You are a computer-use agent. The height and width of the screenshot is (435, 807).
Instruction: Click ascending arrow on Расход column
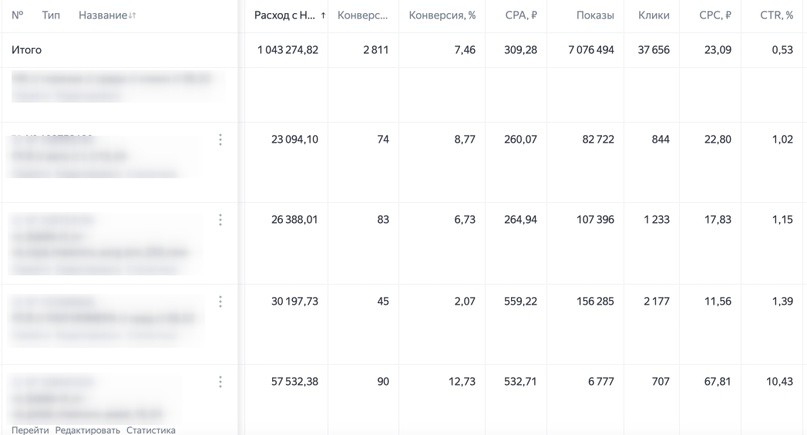323,15
